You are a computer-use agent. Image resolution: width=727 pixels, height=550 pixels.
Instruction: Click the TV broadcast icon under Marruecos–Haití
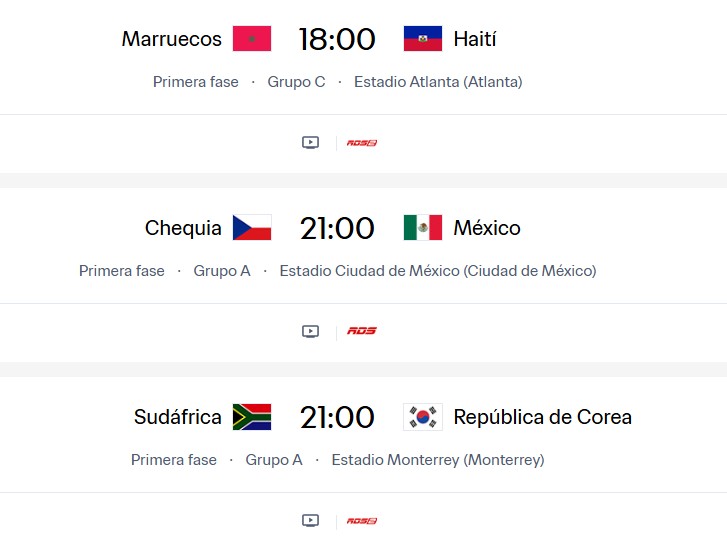310,143
